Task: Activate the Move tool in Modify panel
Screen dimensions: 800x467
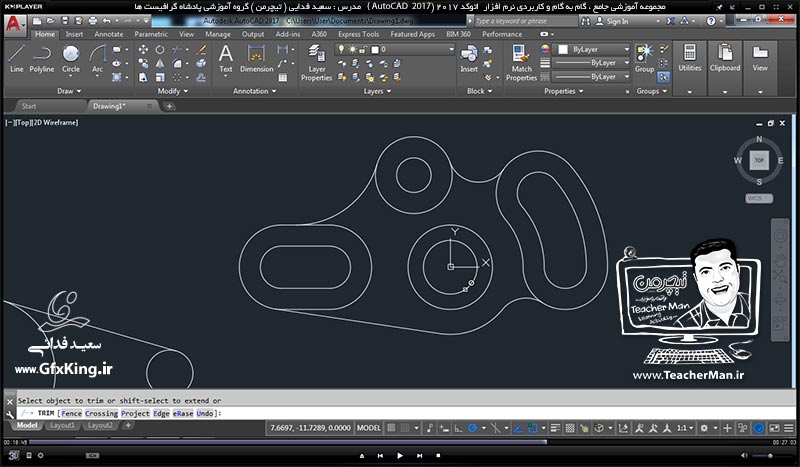Action: (143, 50)
